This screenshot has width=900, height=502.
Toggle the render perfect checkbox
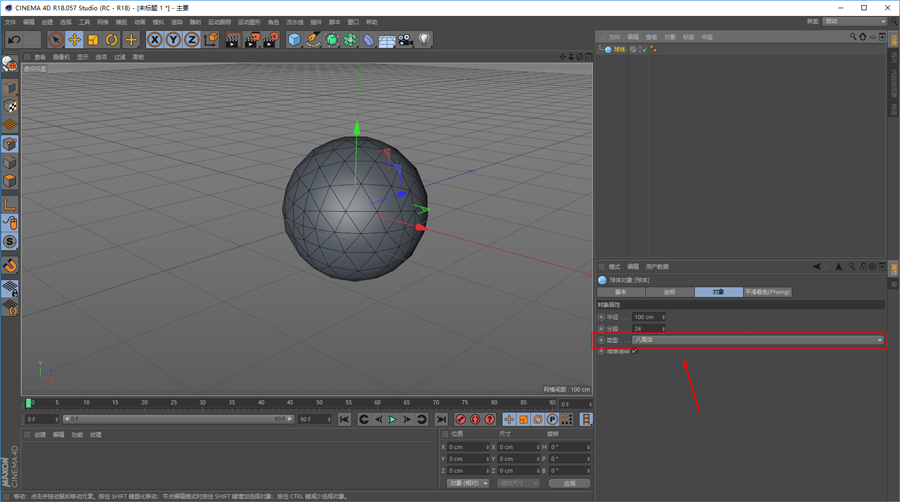(635, 351)
